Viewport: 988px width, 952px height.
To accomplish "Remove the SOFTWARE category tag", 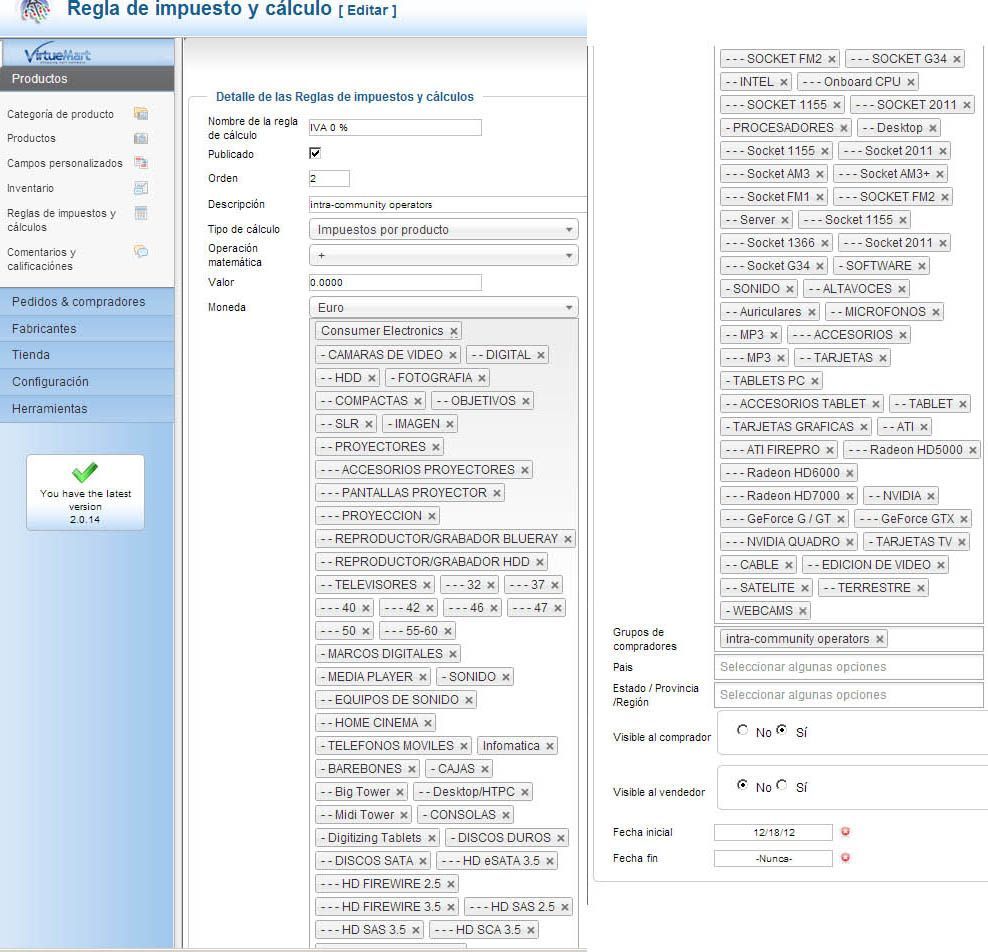I will [921, 266].
